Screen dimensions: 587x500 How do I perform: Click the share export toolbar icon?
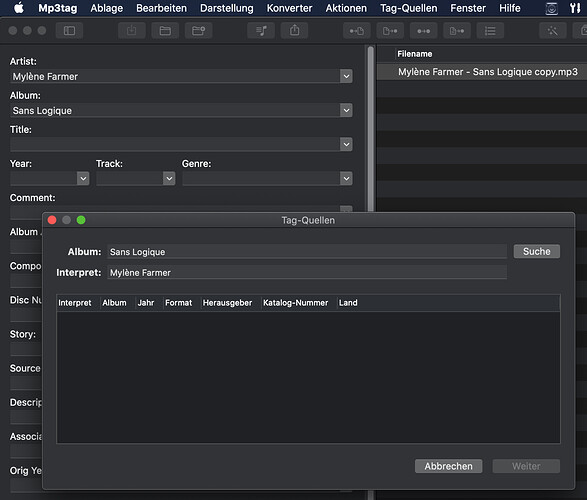point(294,31)
